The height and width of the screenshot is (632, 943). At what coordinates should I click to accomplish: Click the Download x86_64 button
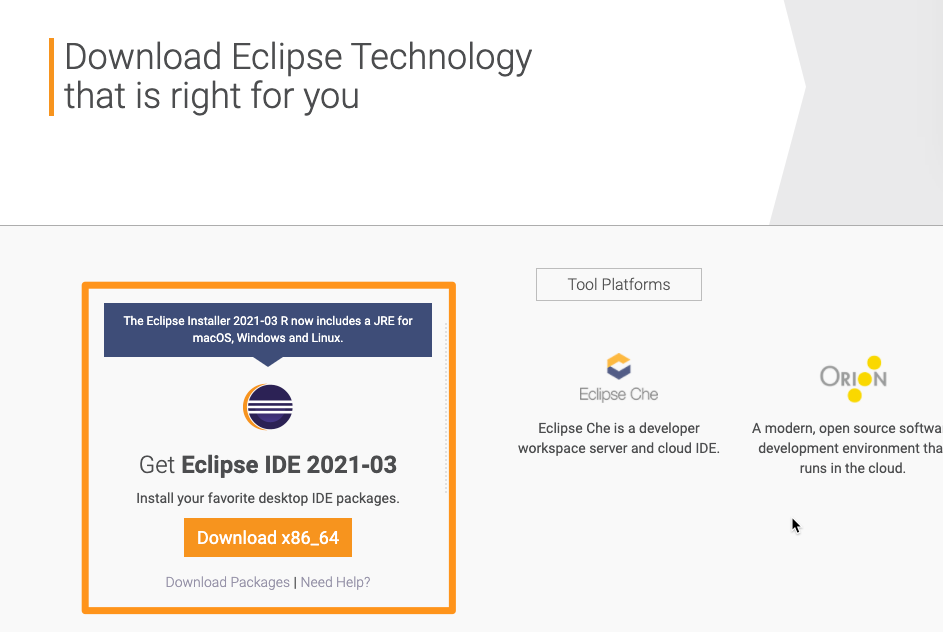(x=268, y=538)
